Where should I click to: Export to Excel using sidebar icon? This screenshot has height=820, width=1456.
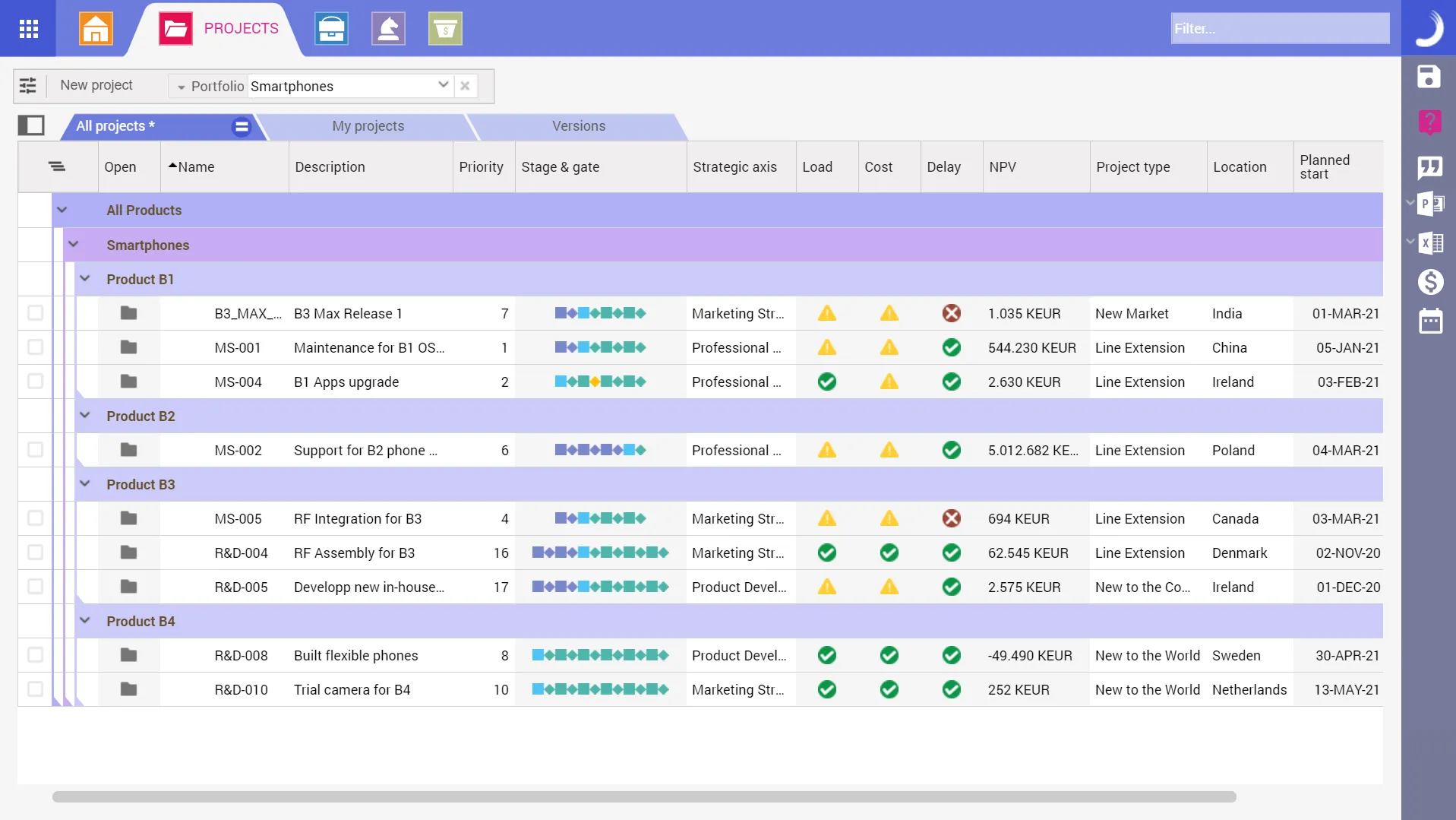point(1432,243)
